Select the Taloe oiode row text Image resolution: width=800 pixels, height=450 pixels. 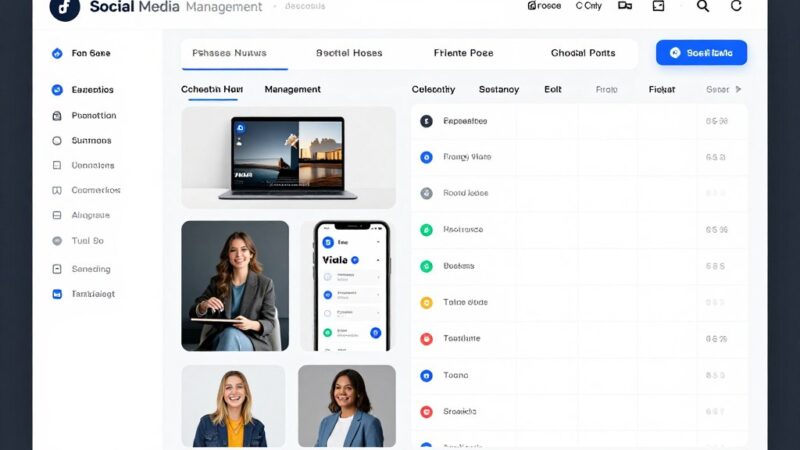coord(465,302)
